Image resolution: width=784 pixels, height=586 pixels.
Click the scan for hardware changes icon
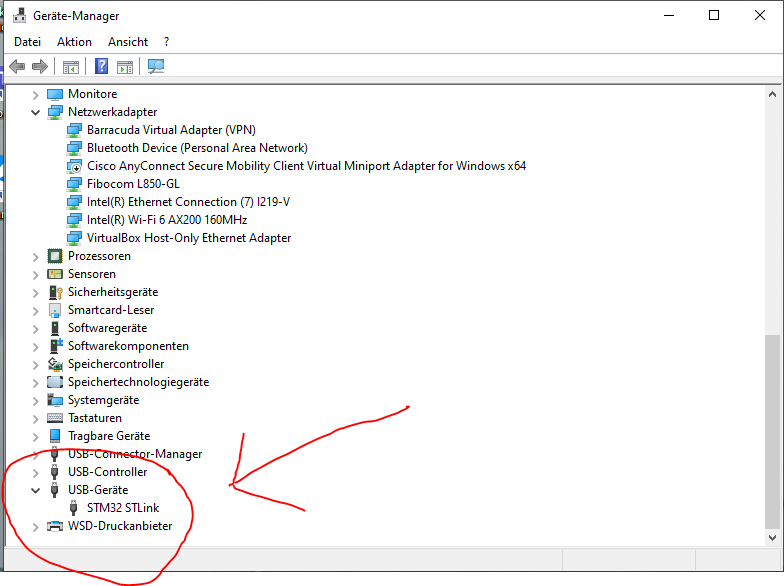156,67
